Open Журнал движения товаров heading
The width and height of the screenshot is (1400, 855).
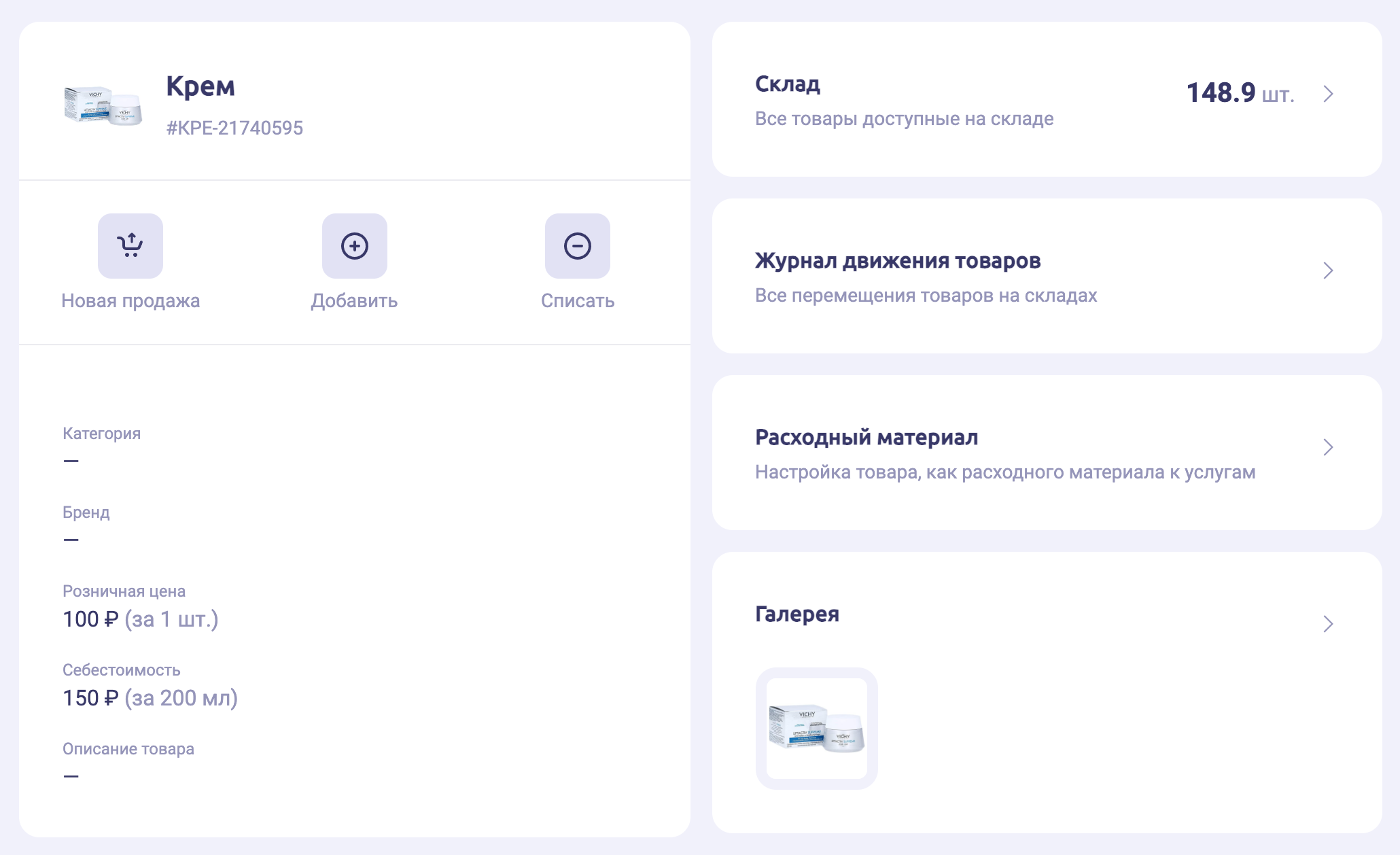pyautogui.click(x=898, y=261)
